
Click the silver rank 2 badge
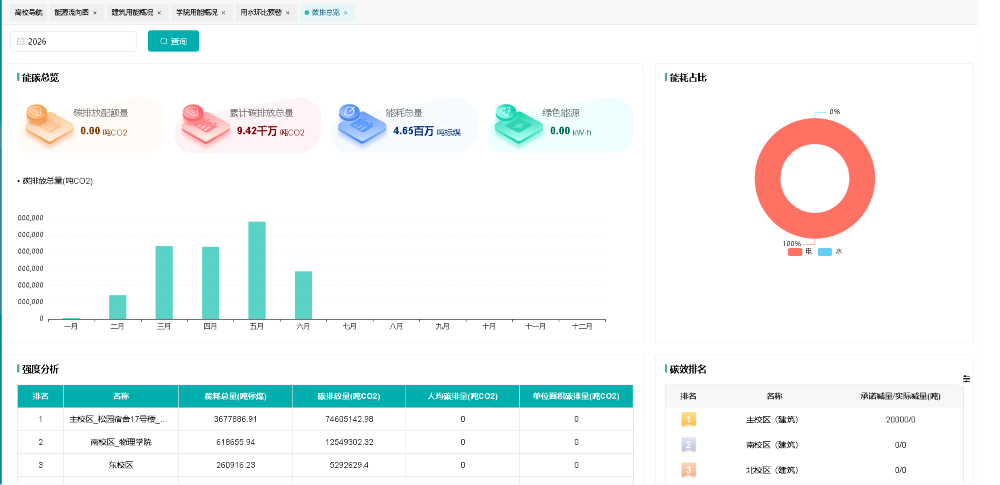[688, 445]
